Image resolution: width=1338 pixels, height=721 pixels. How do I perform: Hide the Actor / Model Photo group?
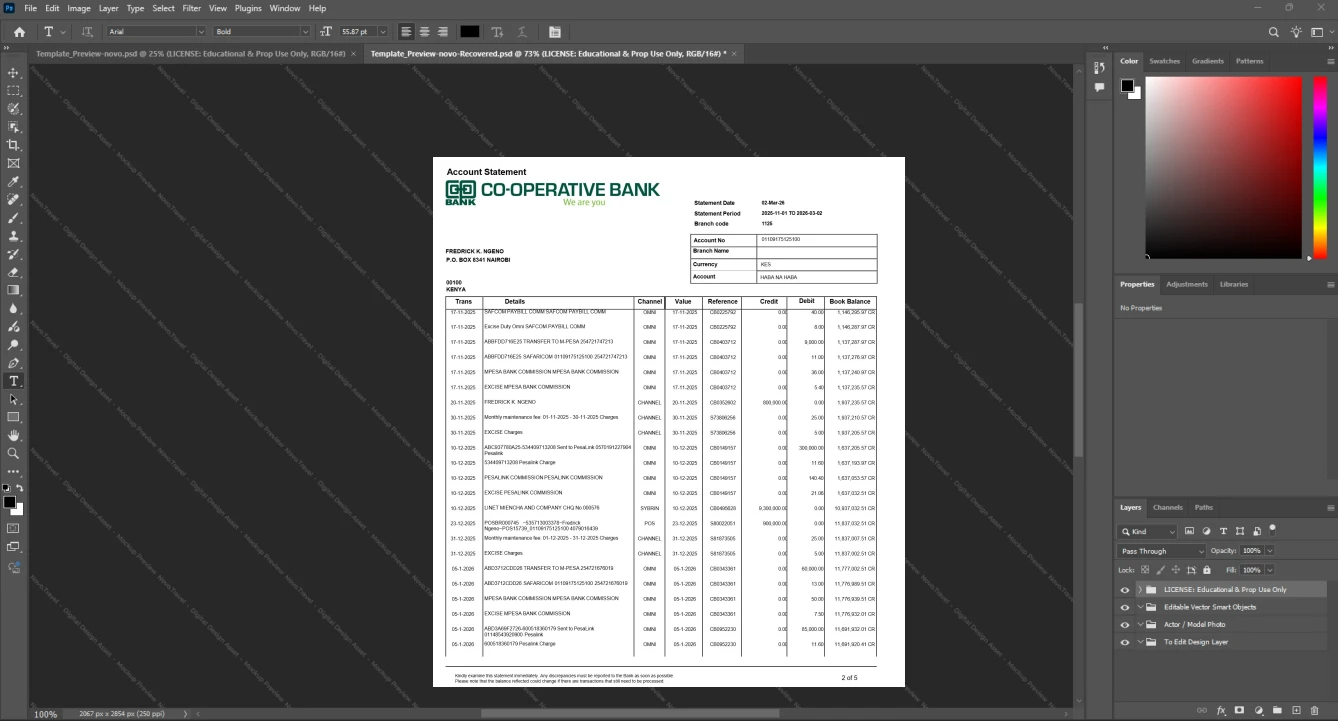click(1125, 625)
